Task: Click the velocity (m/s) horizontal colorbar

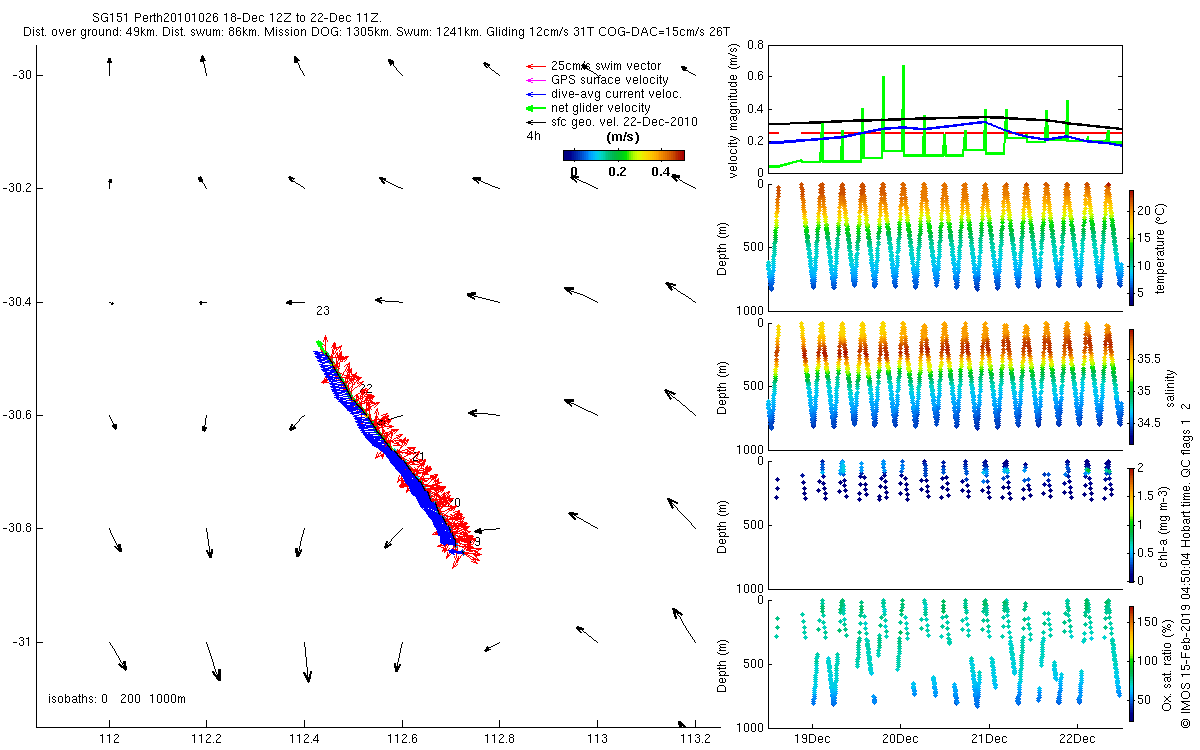Action: pos(623,155)
